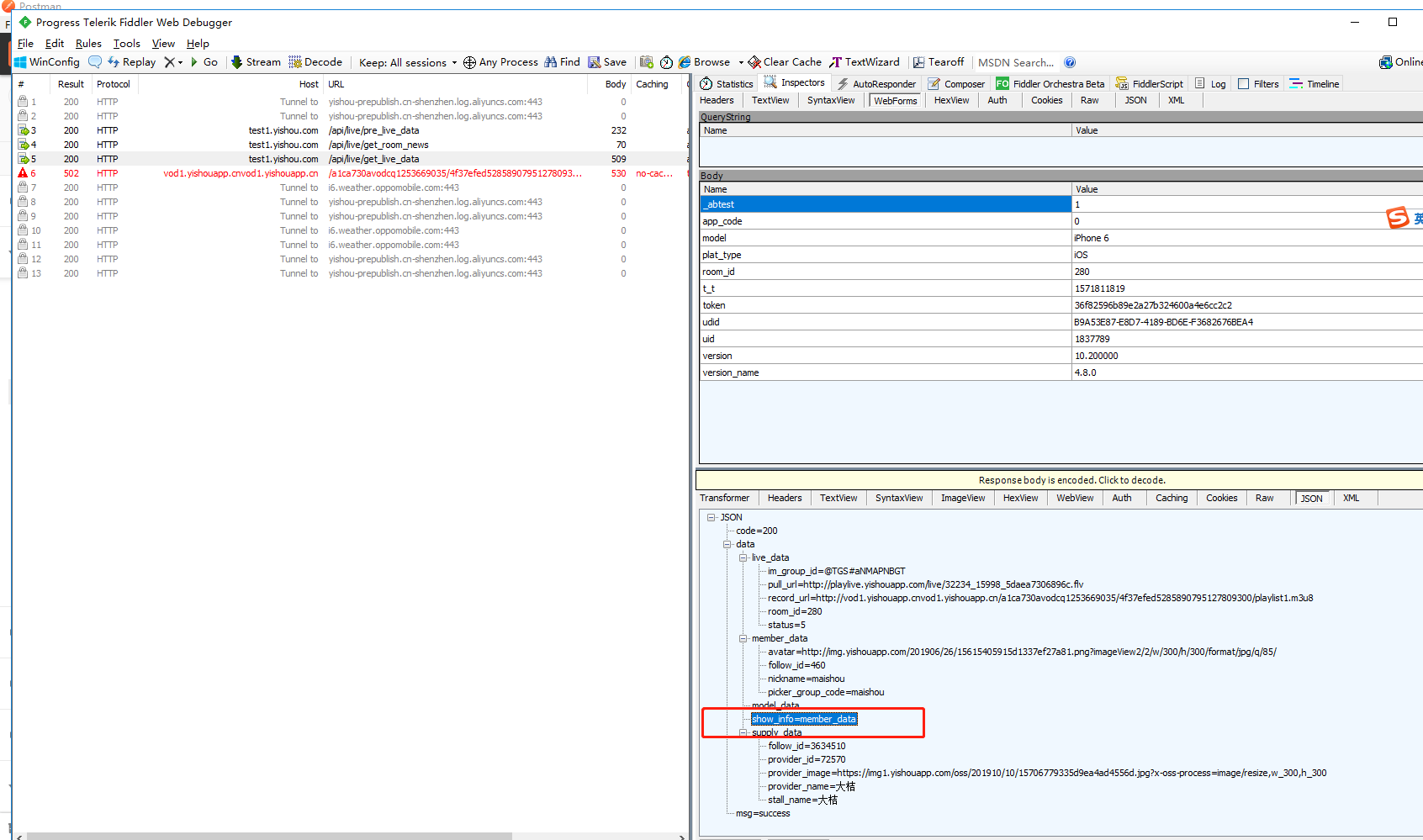This screenshot has height=840, width=1423.
Task: Click the camera screenshot icon
Action: pos(646,62)
